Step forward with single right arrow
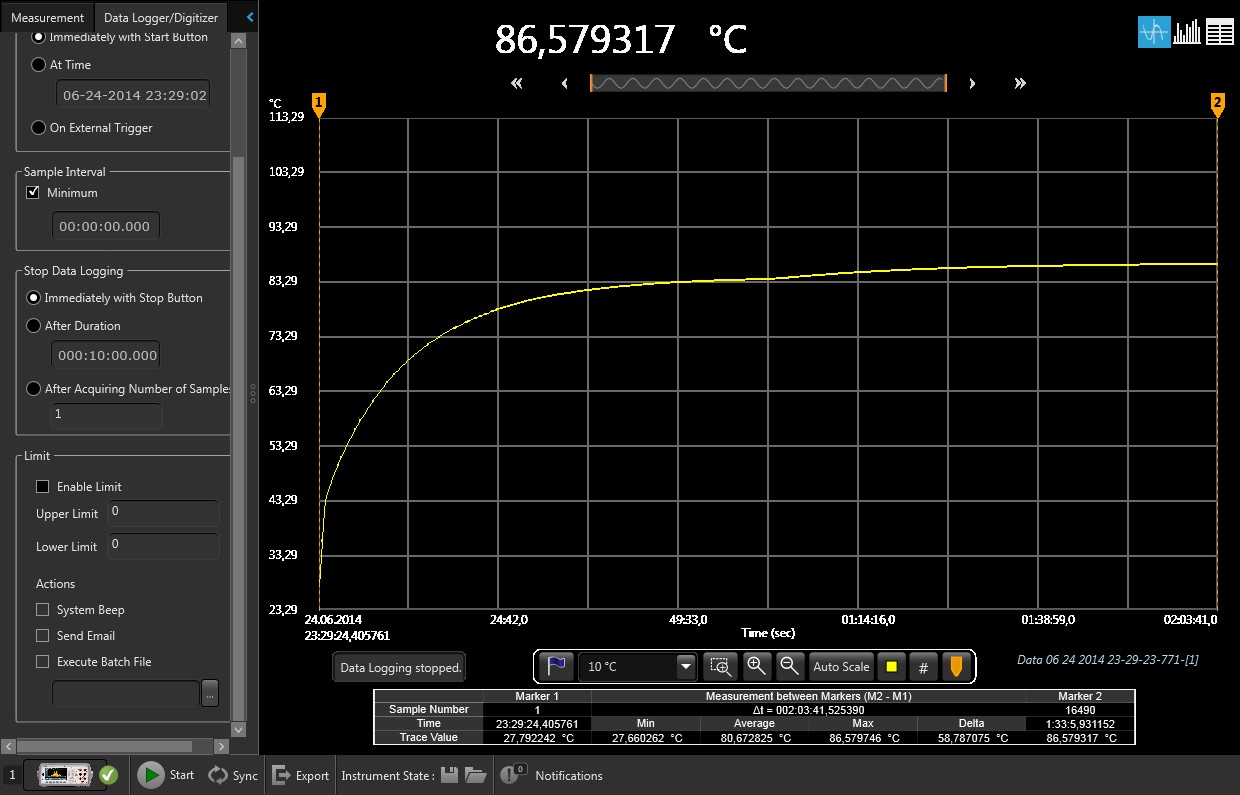 (972, 83)
